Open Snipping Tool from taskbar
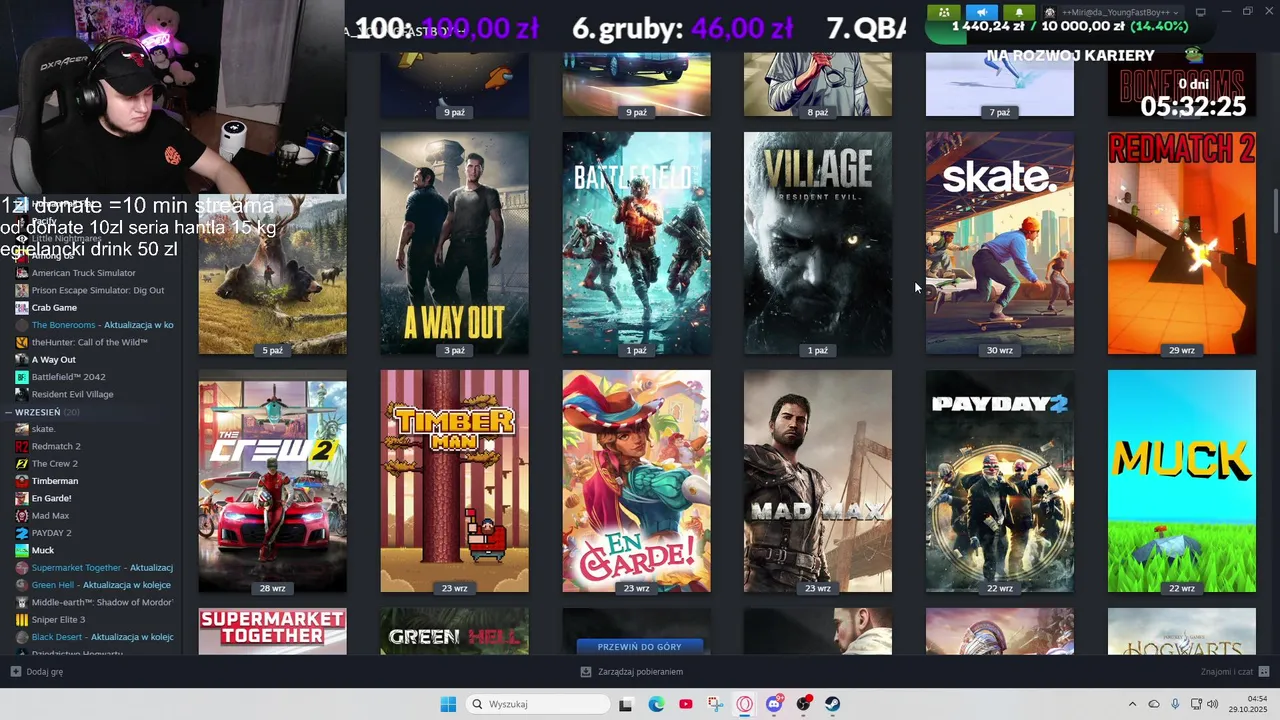The height and width of the screenshot is (720, 1280). click(x=715, y=704)
